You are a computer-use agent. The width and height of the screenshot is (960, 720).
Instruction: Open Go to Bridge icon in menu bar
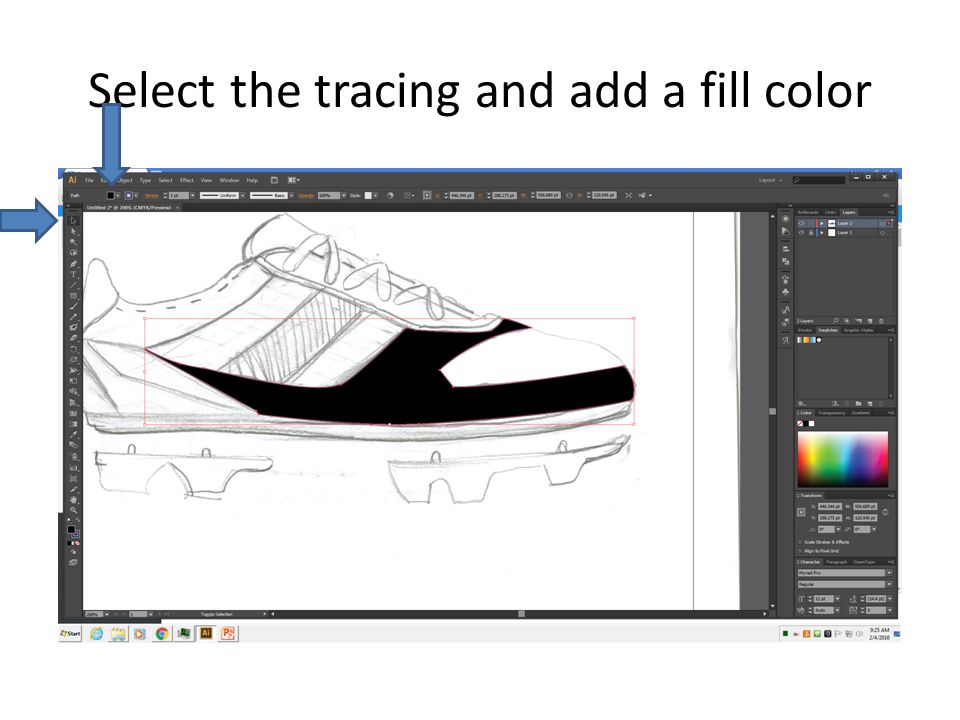(x=274, y=180)
